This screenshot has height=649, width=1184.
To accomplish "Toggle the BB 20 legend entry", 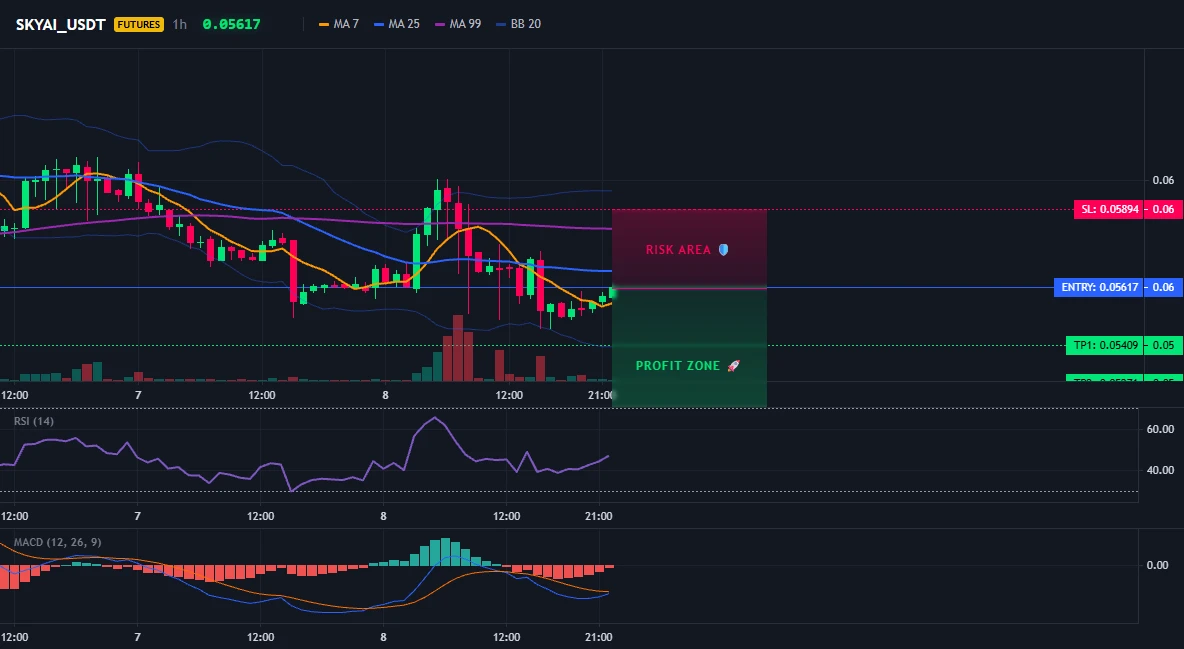I will click(519, 24).
